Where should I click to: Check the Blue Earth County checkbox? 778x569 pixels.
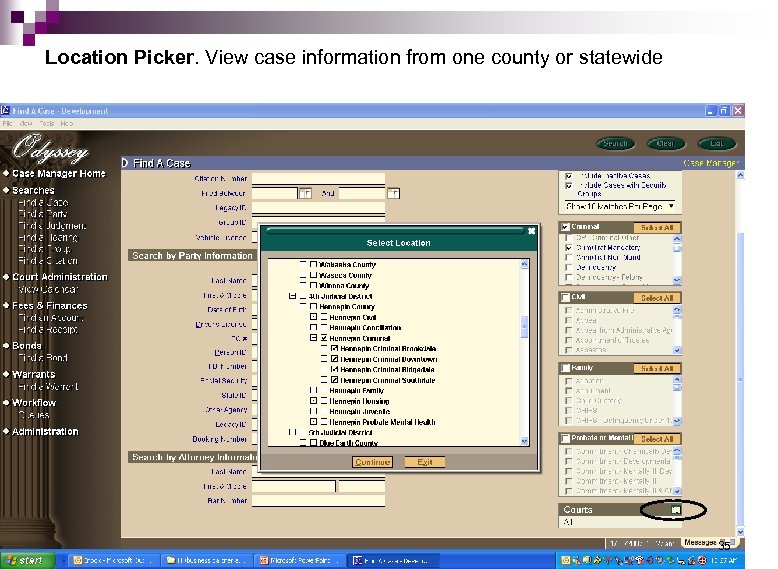coord(313,443)
